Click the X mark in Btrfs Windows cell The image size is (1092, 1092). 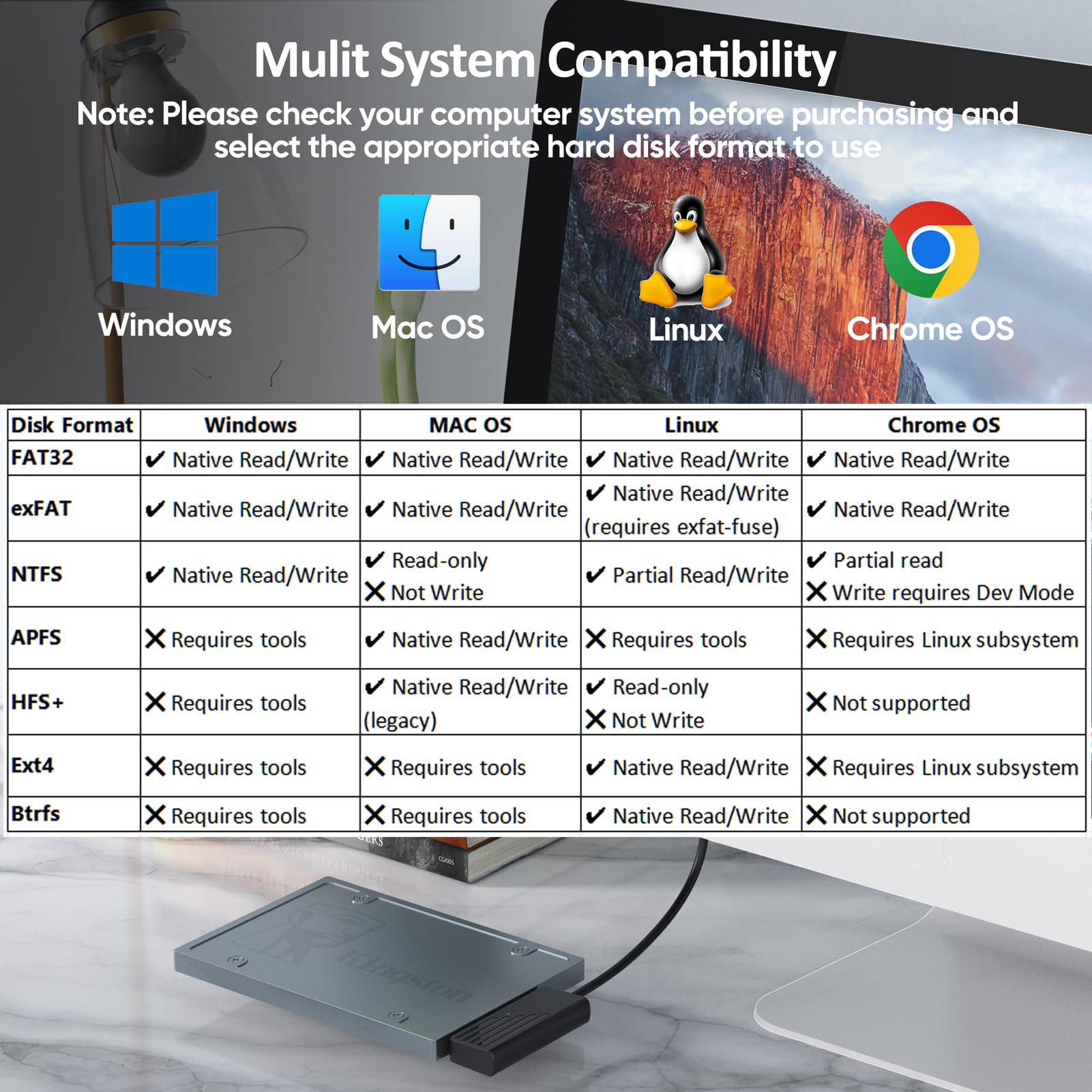pyautogui.click(x=156, y=815)
